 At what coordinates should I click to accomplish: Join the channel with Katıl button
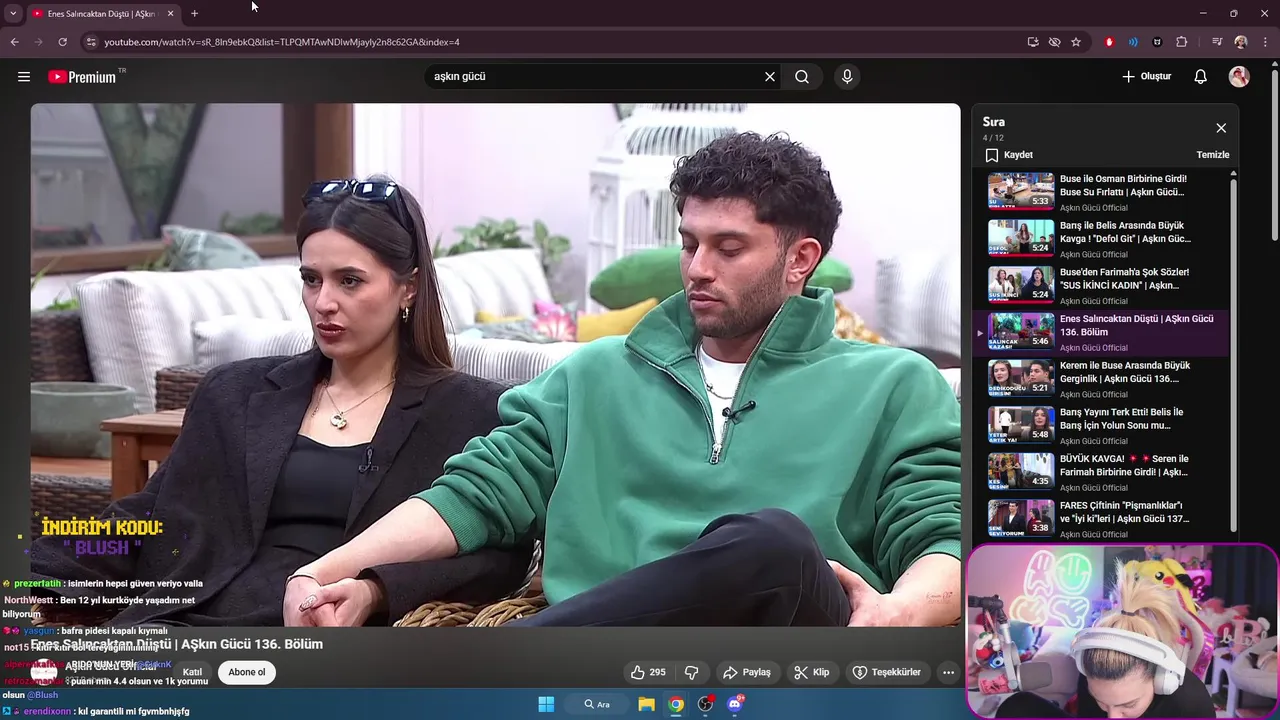tap(192, 672)
